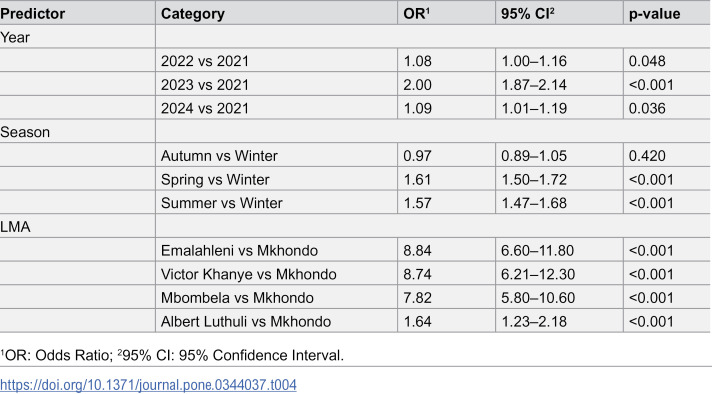Select the LMA predictor row label
The image size is (712, 394).
pos(15,227)
